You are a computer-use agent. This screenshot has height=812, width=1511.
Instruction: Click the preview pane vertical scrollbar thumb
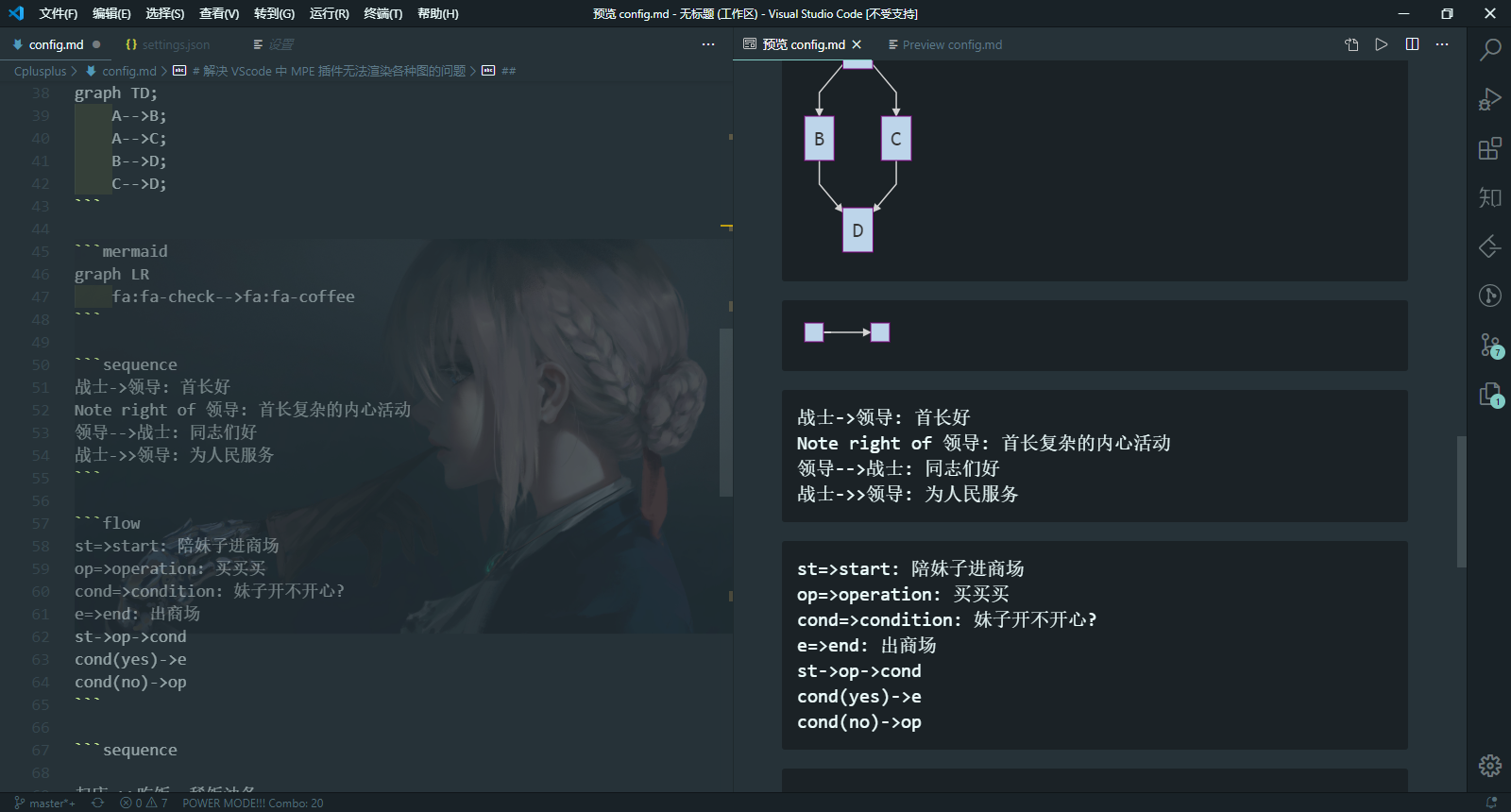1461,500
